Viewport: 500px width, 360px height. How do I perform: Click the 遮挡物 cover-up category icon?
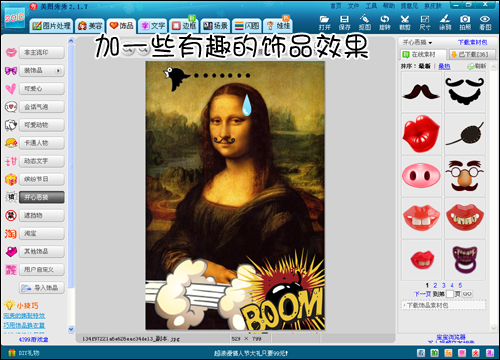point(11,215)
